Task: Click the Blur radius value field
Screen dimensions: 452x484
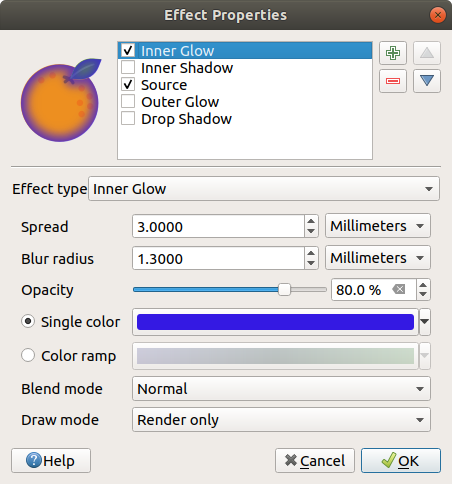Action: (x=218, y=258)
